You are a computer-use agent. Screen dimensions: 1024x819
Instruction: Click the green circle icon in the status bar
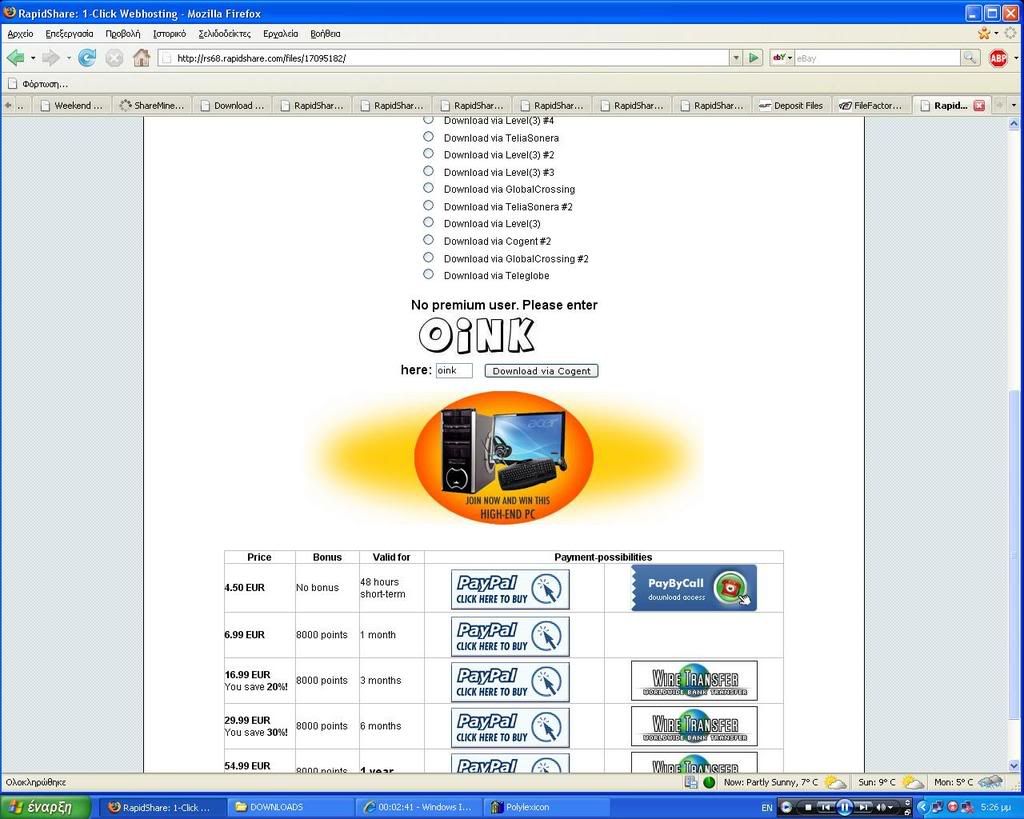[x=709, y=782]
